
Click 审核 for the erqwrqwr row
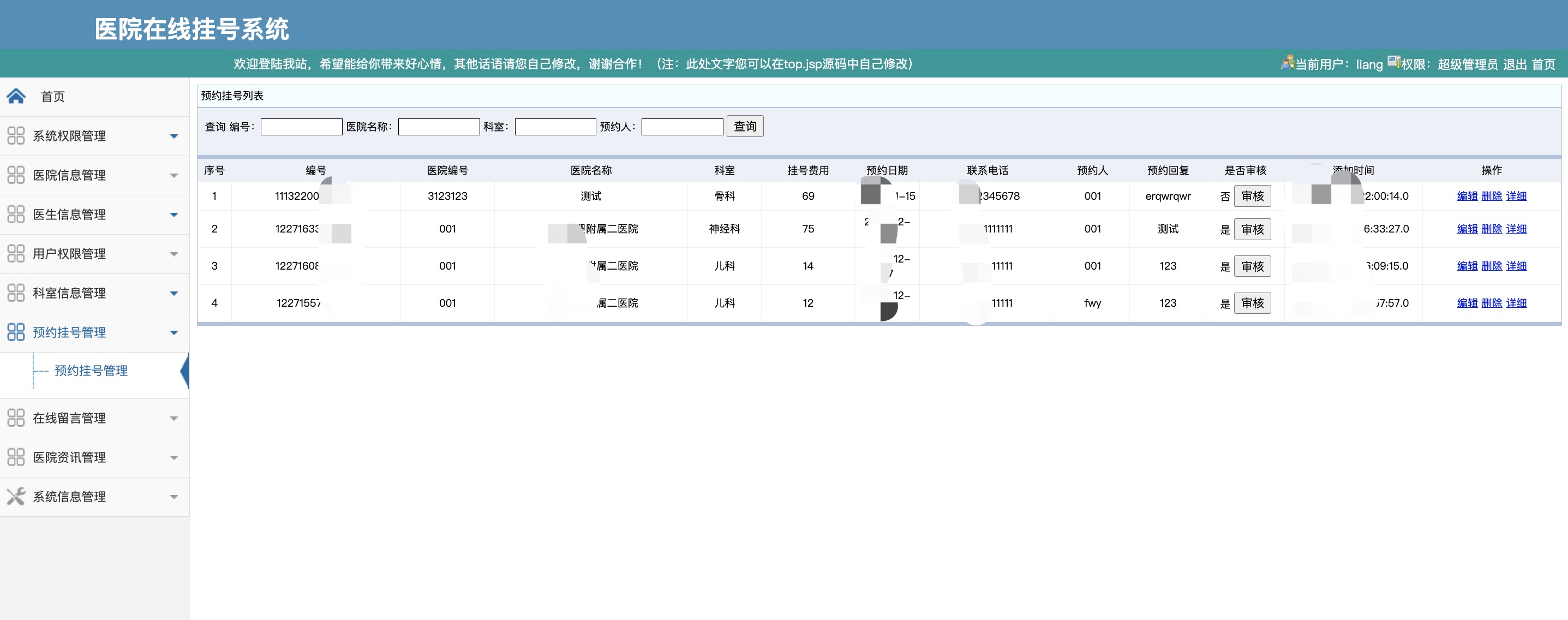point(1252,196)
